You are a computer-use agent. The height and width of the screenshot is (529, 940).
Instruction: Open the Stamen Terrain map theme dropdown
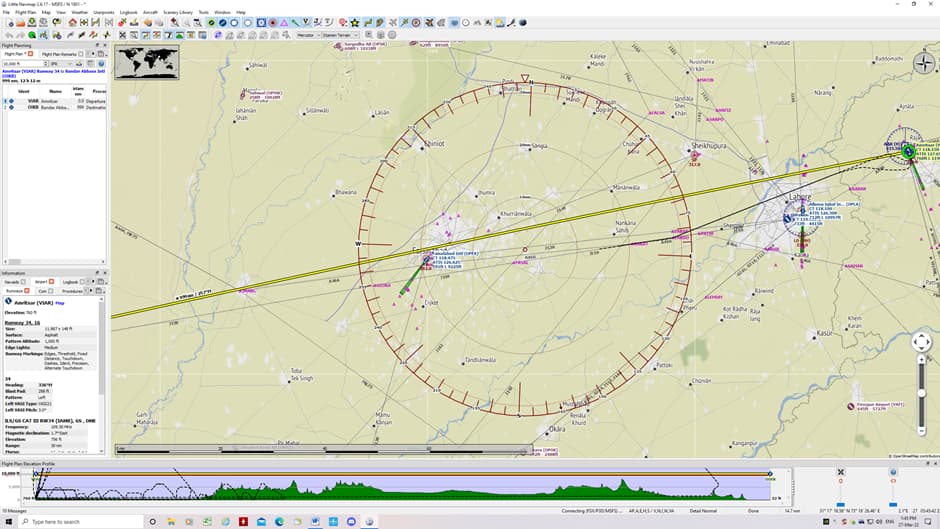341,35
